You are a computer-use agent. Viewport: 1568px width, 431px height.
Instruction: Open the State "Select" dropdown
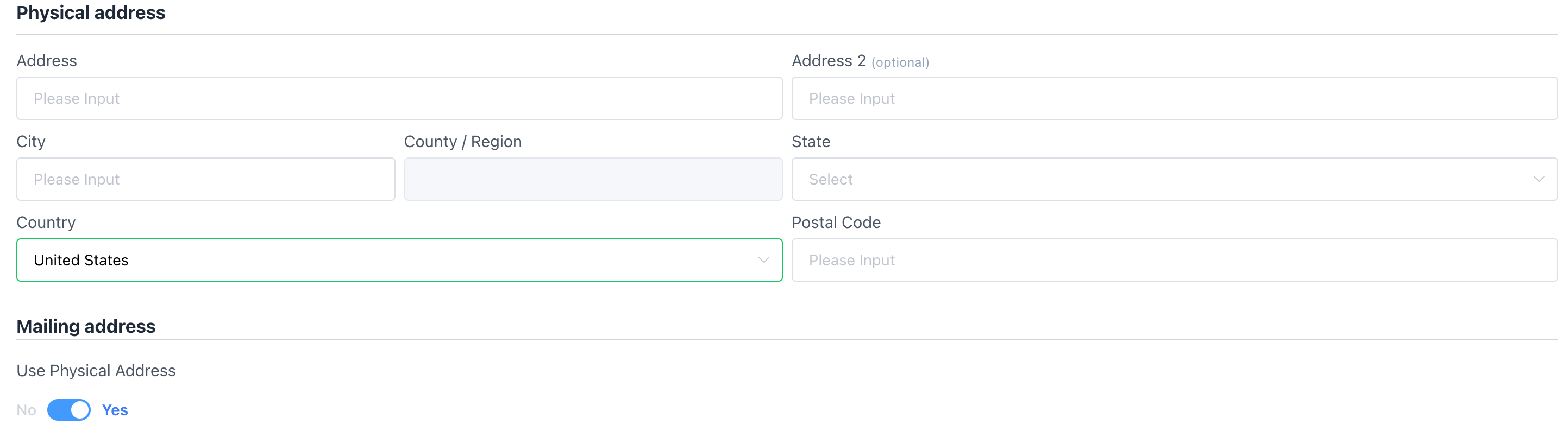(1174, 179)
